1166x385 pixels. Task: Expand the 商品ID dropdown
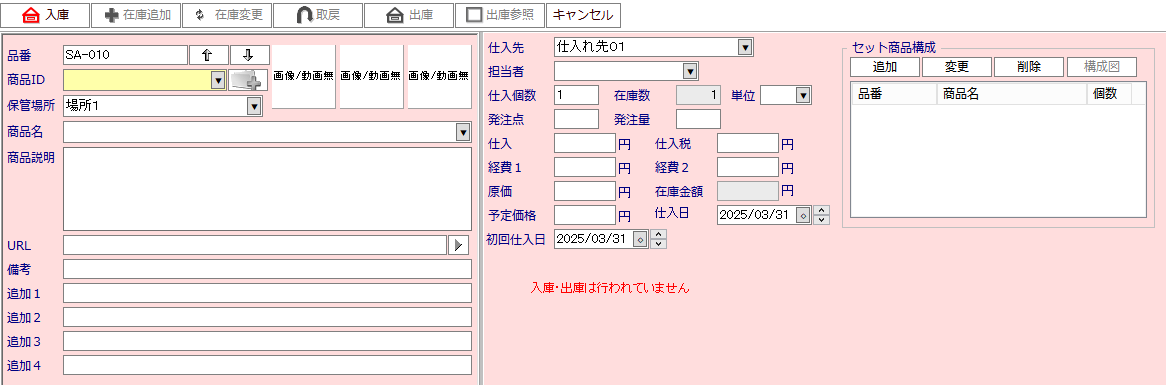coord(218,80)
